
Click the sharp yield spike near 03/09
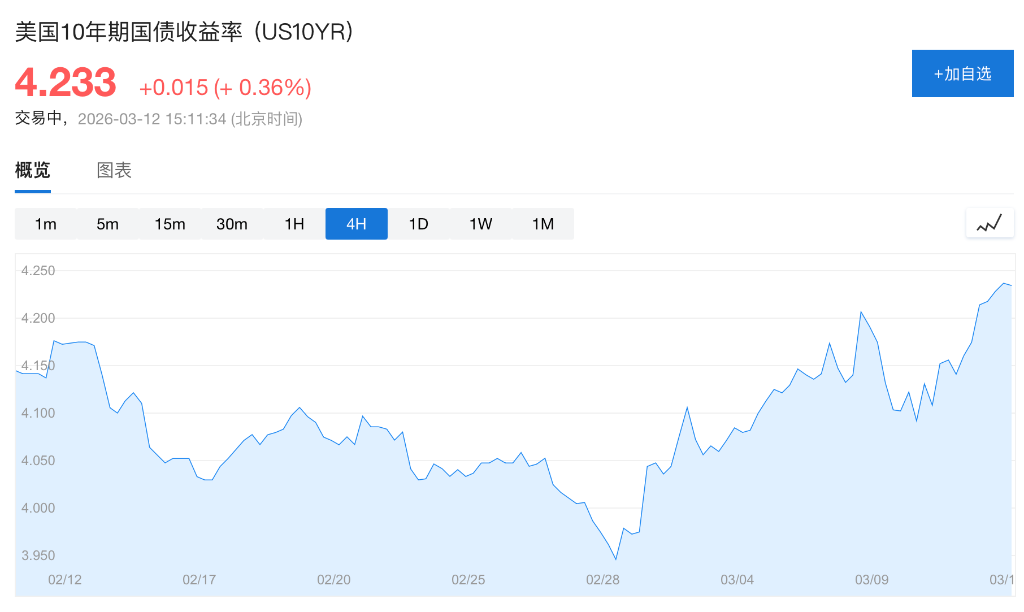pos(861,313)
